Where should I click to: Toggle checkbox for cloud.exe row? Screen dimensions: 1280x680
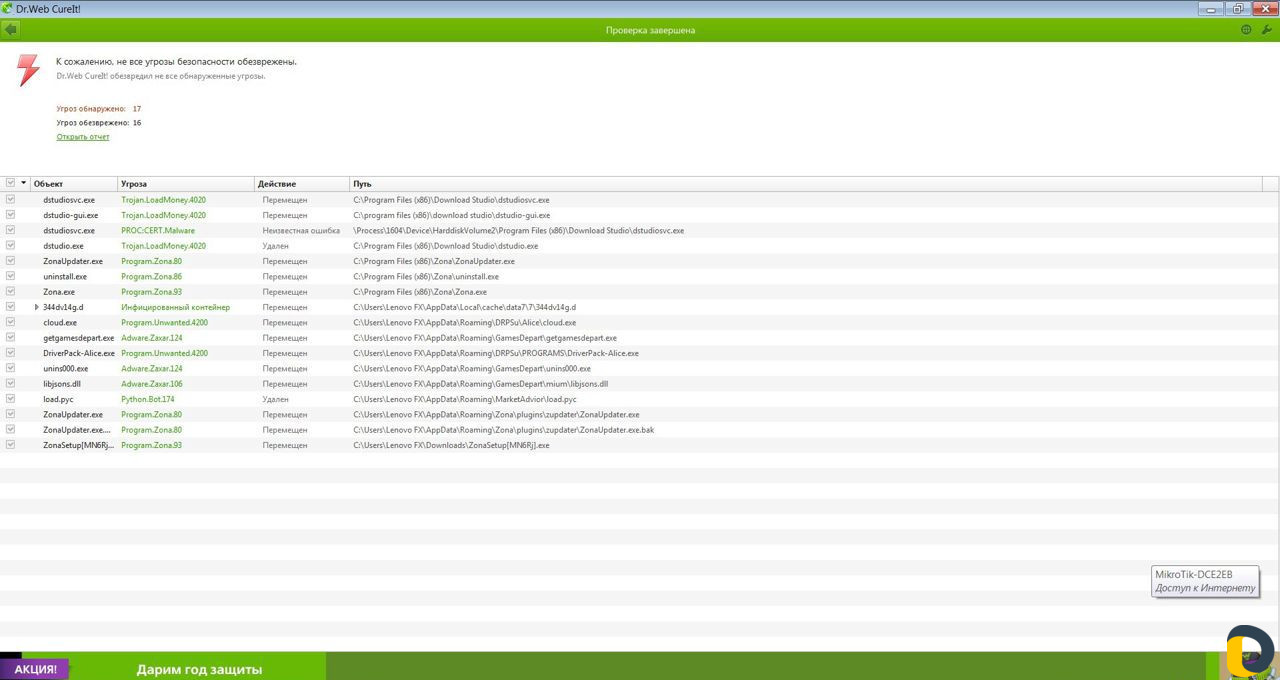(x=10, y=322)
